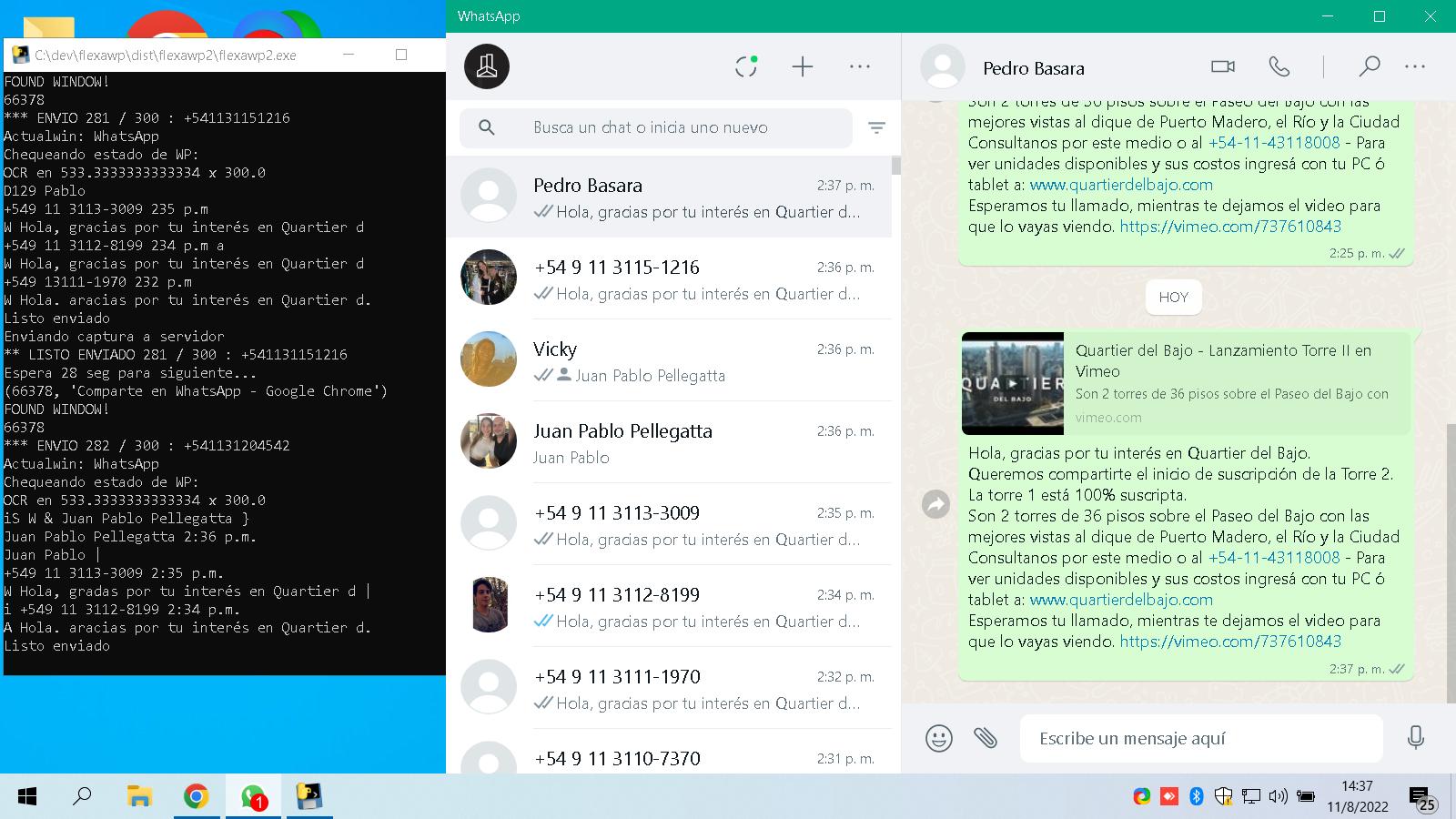Click vimeo link in the 2:25 p. m. message
Screen dimensions: 1456x819
coord(1230,227)
